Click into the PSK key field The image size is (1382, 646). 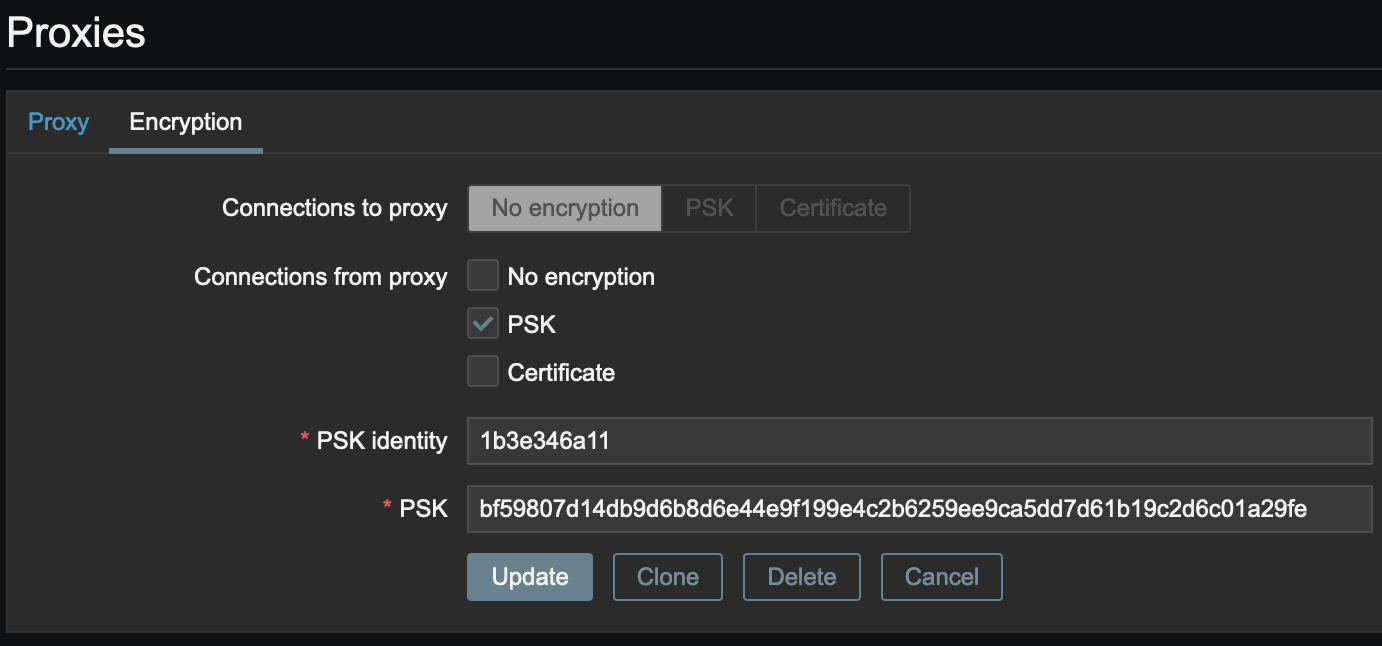pyautogui.click(x=919, y=510)
